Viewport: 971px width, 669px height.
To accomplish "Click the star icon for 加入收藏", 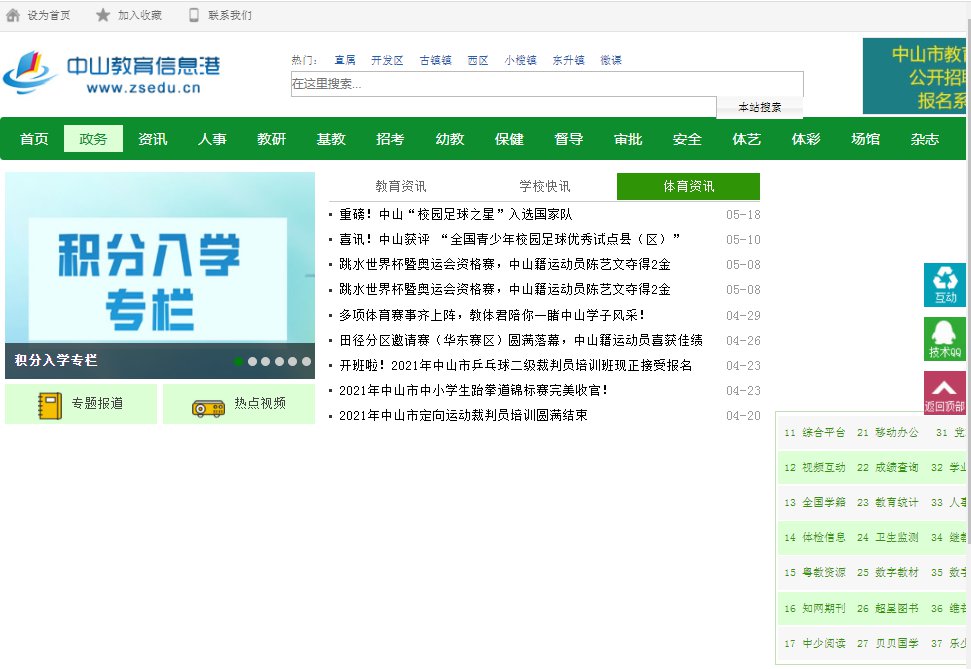I will (x=103, y=15).
